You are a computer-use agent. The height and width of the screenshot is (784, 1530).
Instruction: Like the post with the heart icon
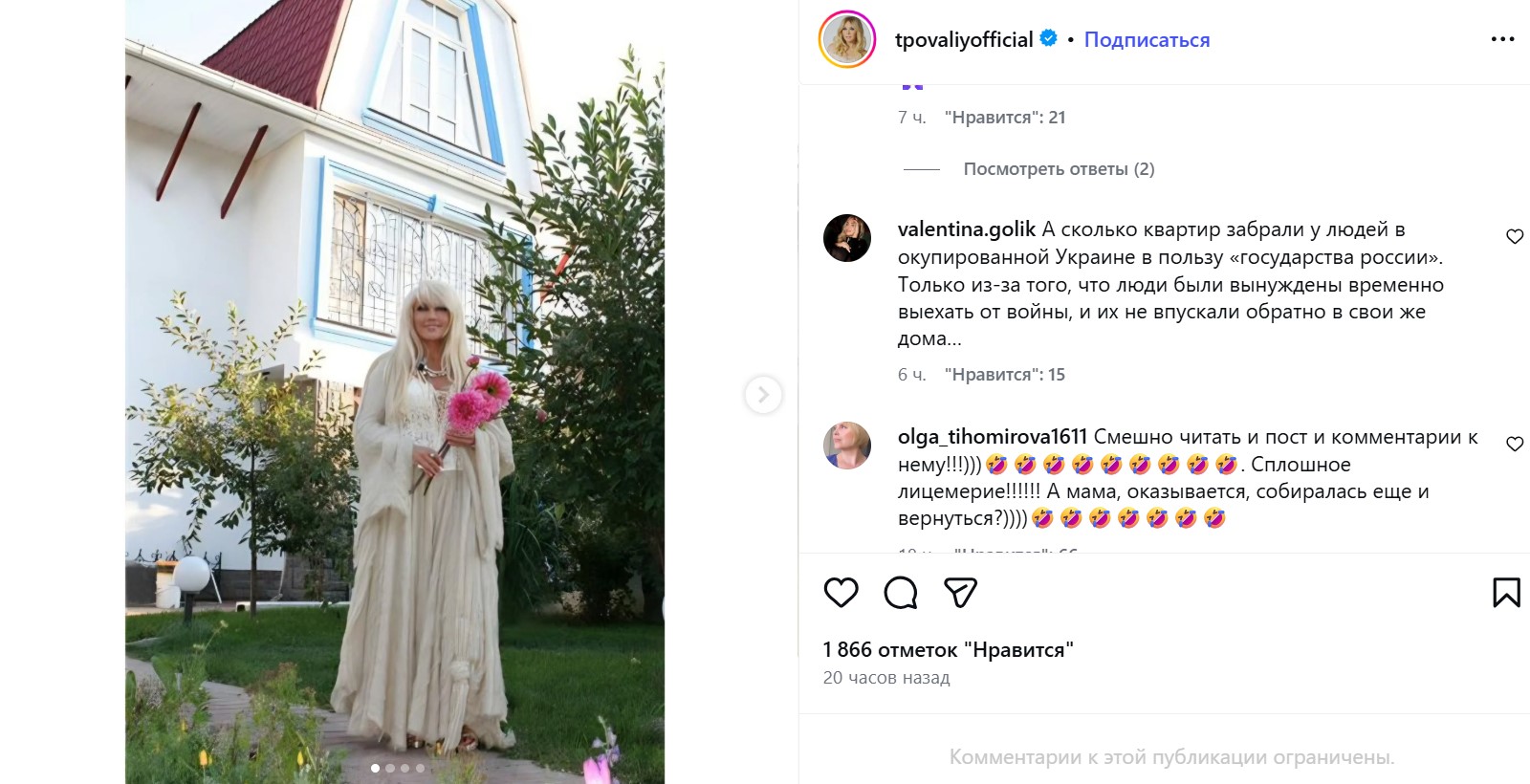click(841, 593)
